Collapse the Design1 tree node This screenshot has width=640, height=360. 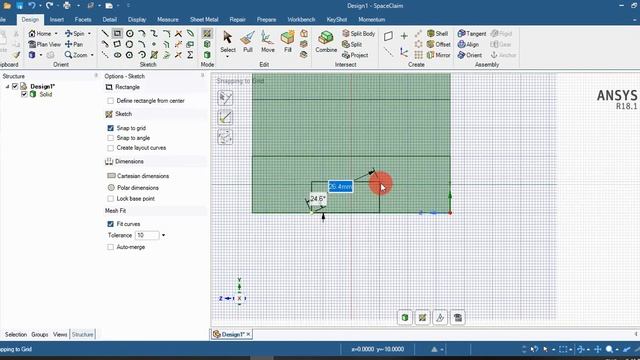click(x=7, y=87)
